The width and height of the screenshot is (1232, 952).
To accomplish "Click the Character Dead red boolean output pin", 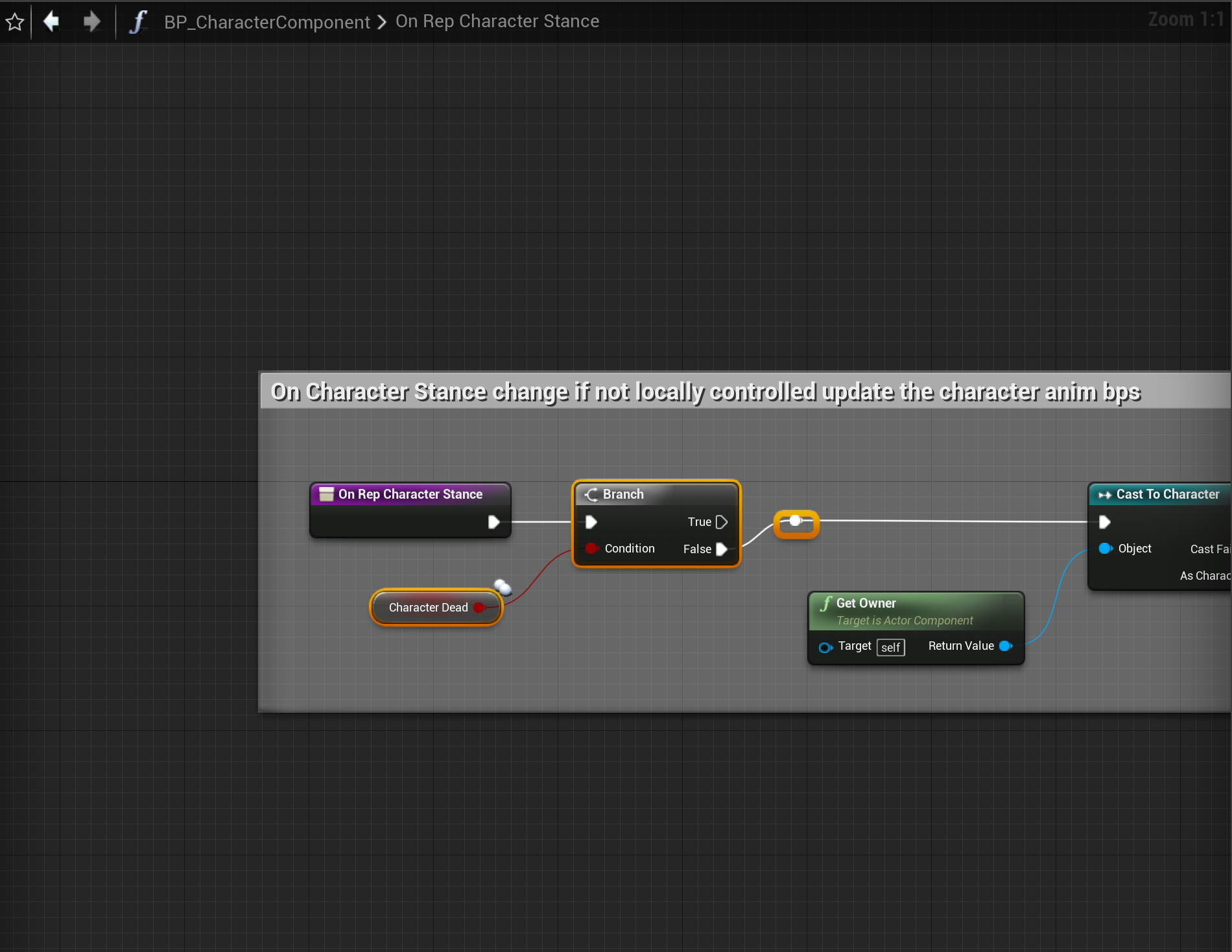I will (x=479, y=608).
